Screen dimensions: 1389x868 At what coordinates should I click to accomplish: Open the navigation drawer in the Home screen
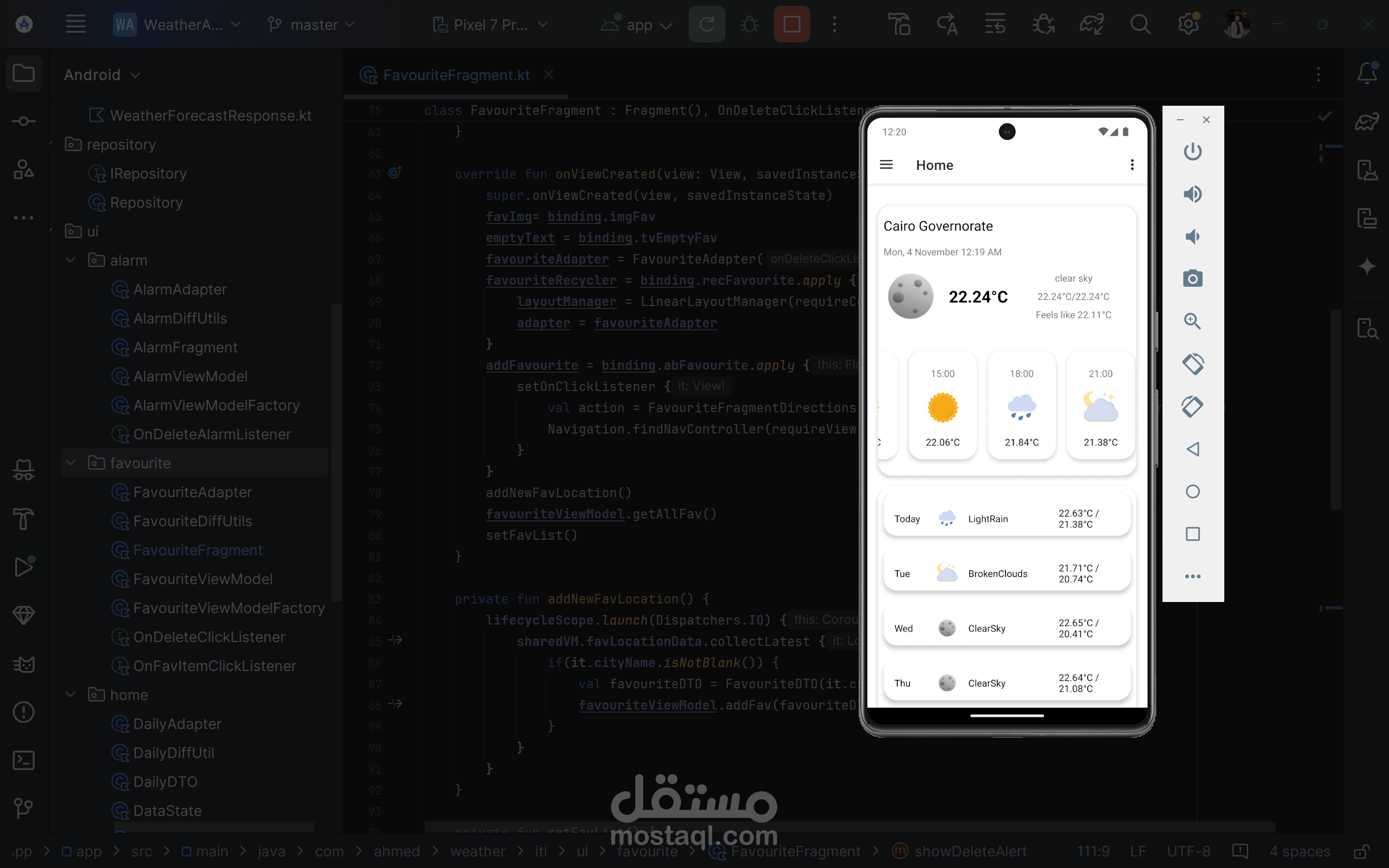pos(886,165)
